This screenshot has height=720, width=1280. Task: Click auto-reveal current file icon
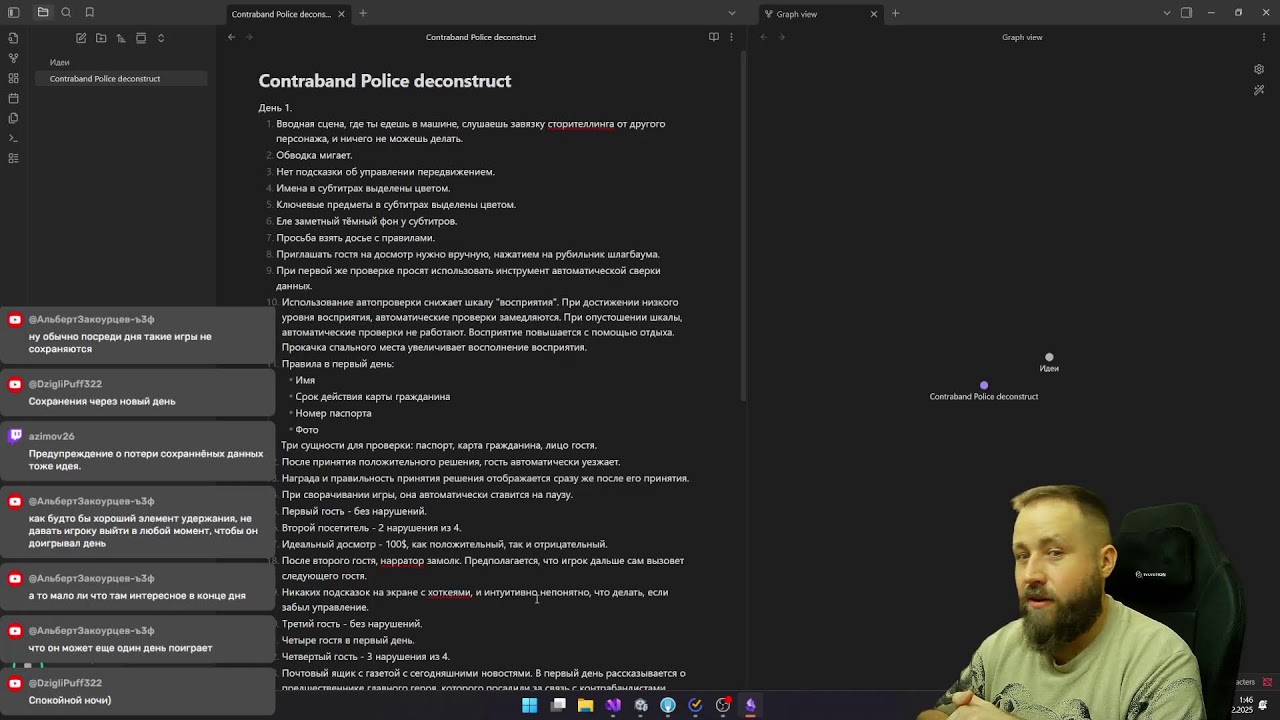[141, 38]
